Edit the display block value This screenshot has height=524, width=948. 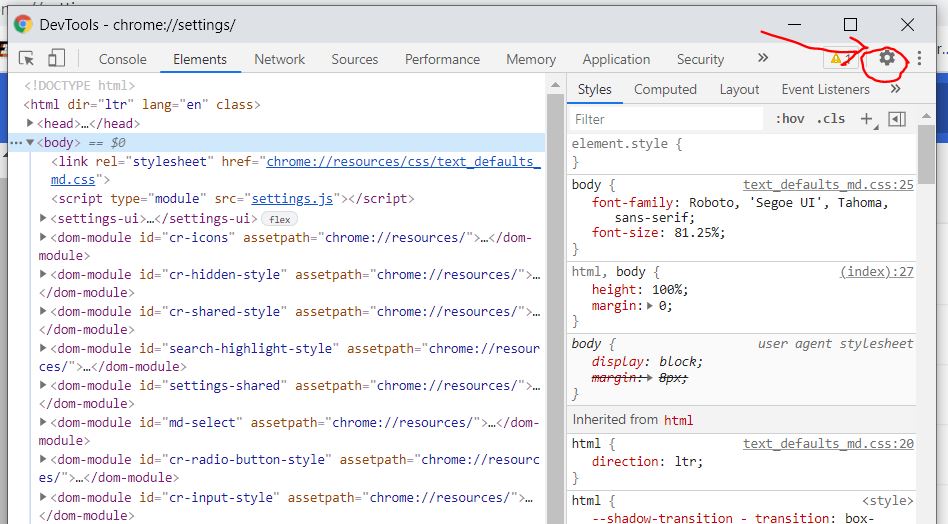point(677,361)
